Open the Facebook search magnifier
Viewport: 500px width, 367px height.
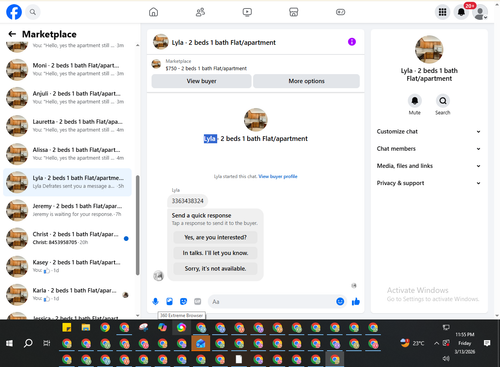click(33, 12)
